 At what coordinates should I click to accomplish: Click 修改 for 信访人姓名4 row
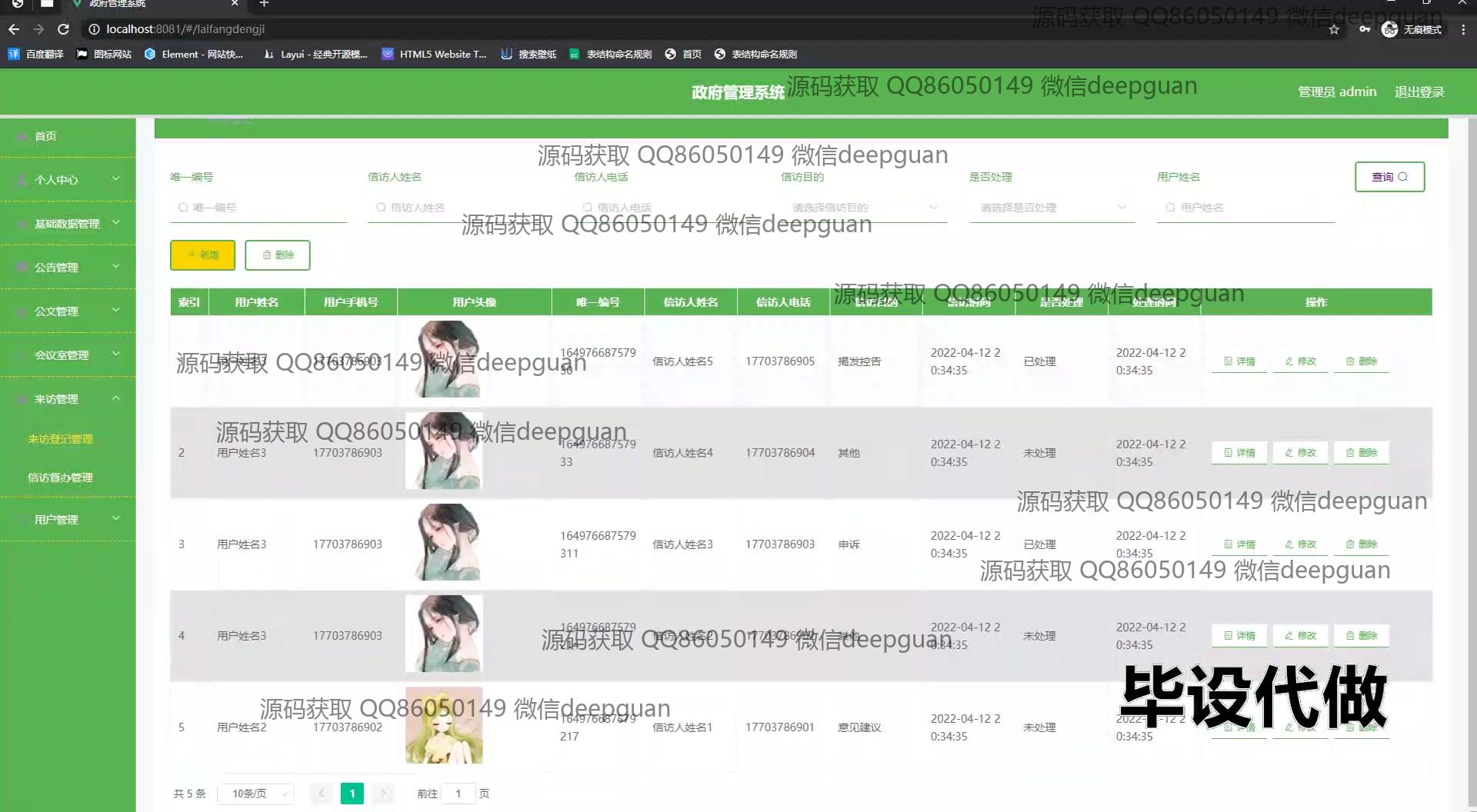coord(1300,453)
